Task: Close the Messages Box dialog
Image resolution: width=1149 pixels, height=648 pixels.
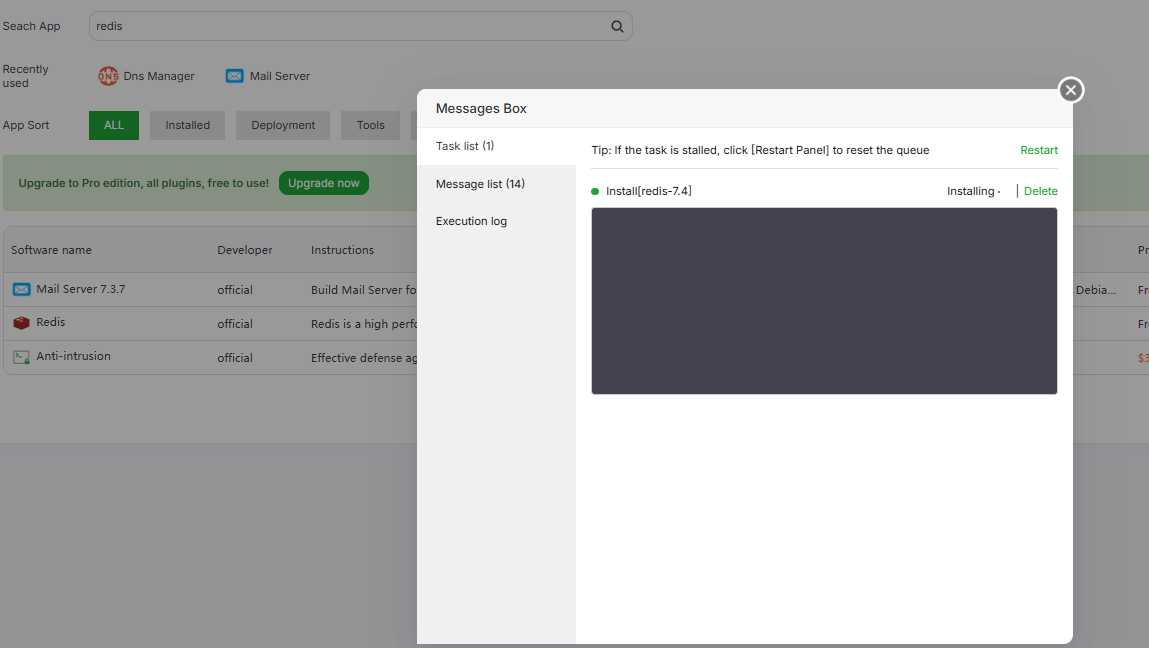Action: [1071, 90]
